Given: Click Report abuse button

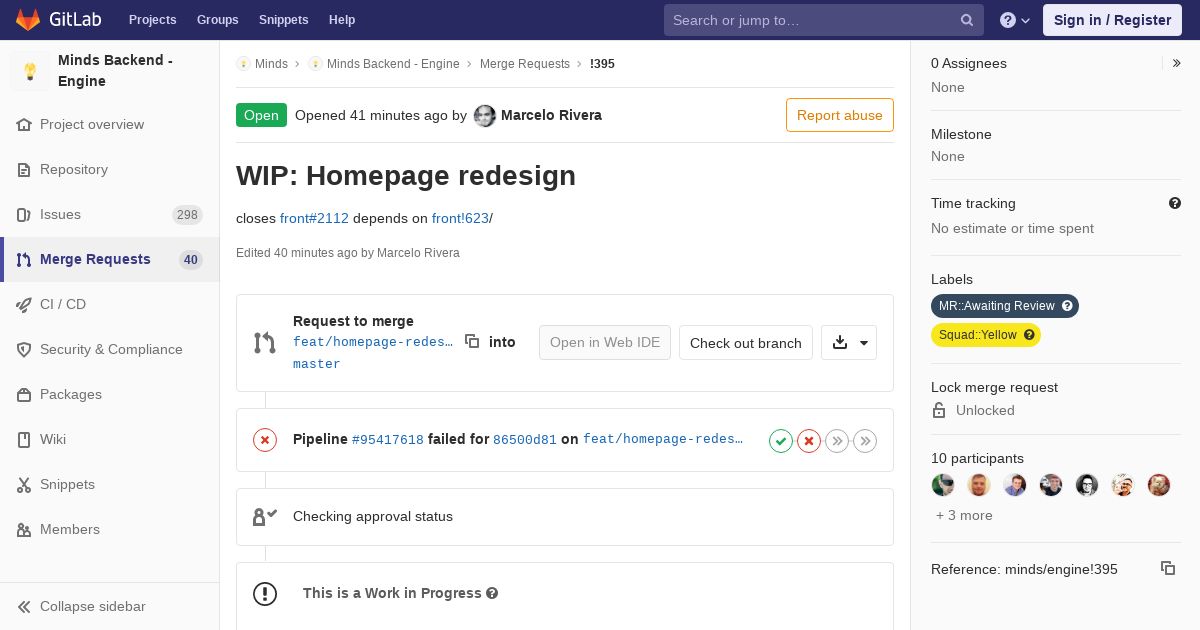Looking at the screenshot, I should tap(840, 115).
